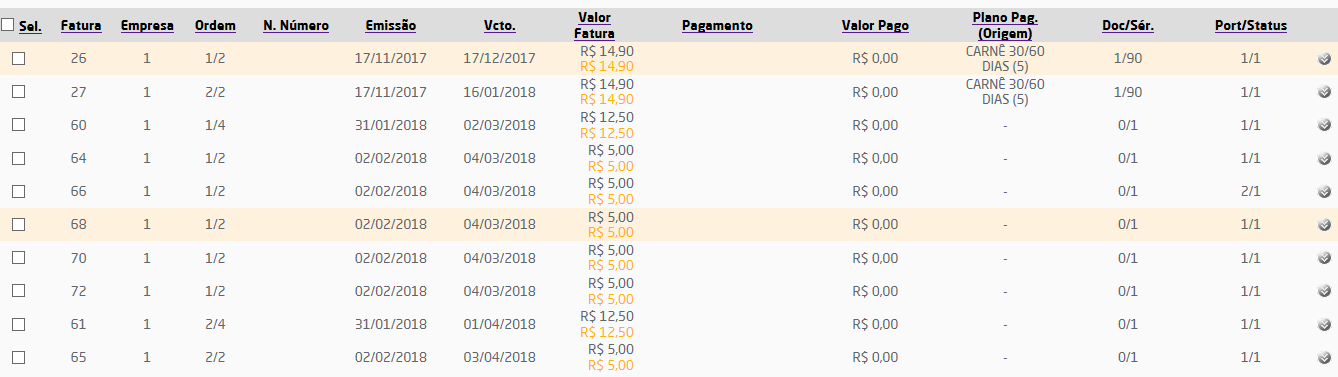Click the Pagamento column header
Screen dimensions: 1338x377
pos(717,25)
